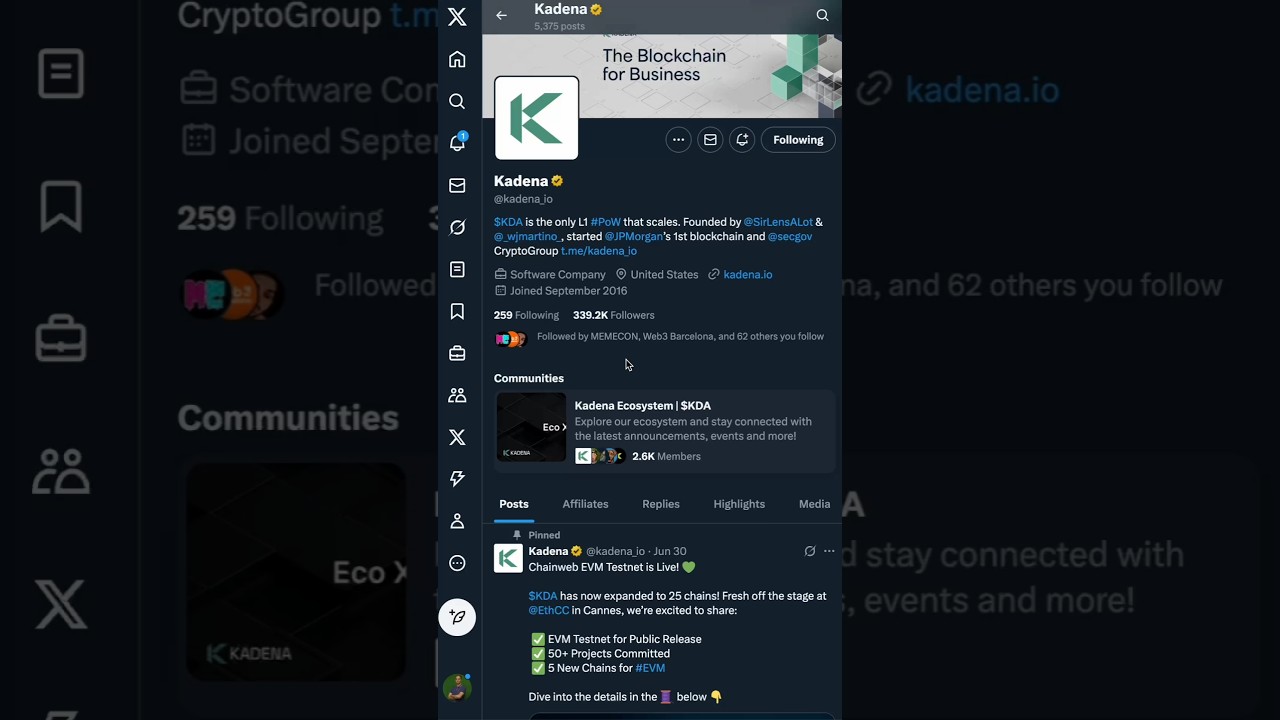
Task: Click the compose post button
Action: click(x=457, y=617)
